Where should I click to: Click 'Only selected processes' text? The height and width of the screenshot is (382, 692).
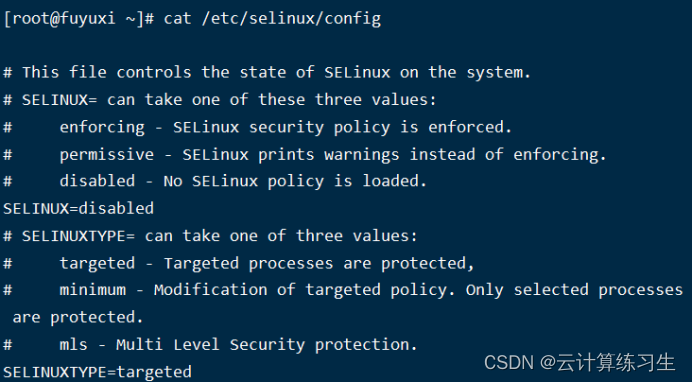574,290
